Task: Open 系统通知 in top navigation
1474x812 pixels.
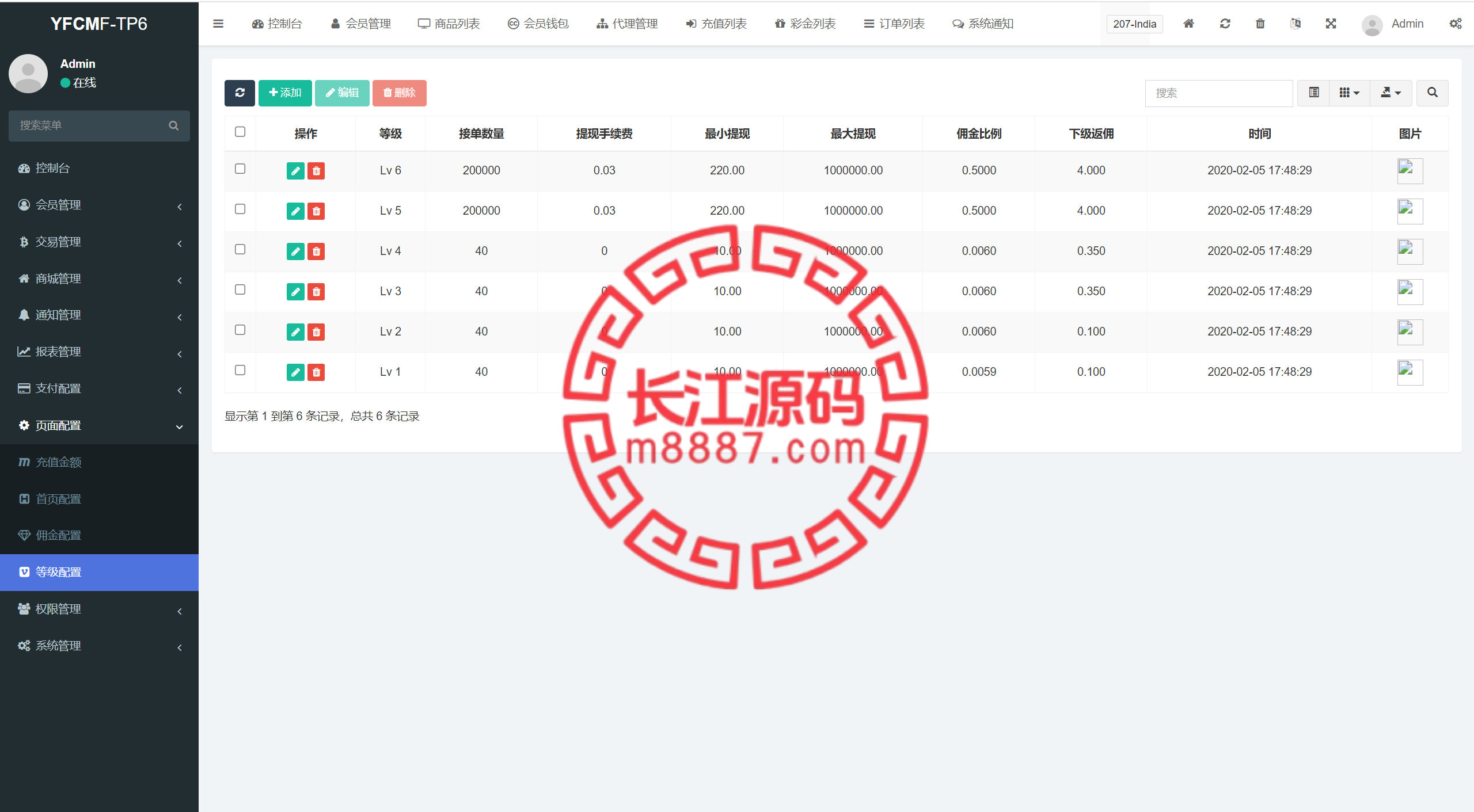Action: coord(983,24)
